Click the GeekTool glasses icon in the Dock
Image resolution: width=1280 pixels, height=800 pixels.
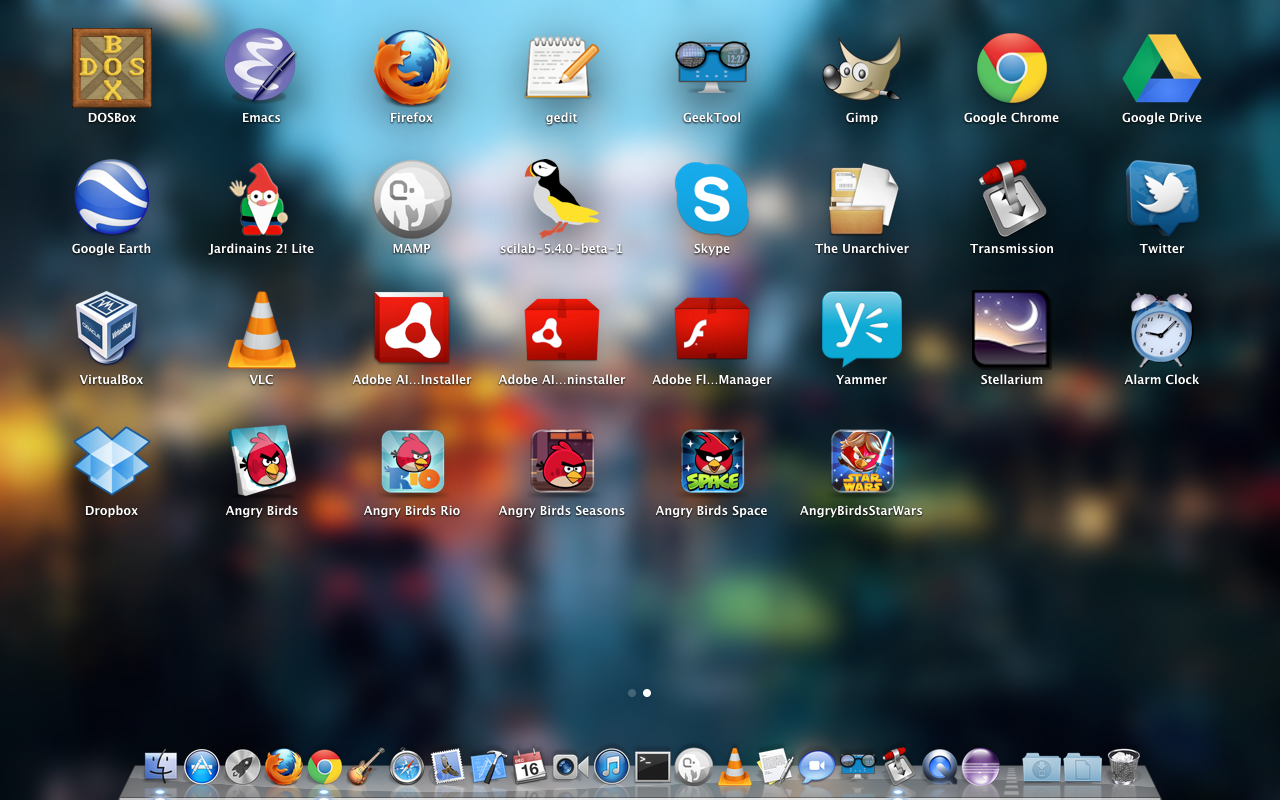858,767
